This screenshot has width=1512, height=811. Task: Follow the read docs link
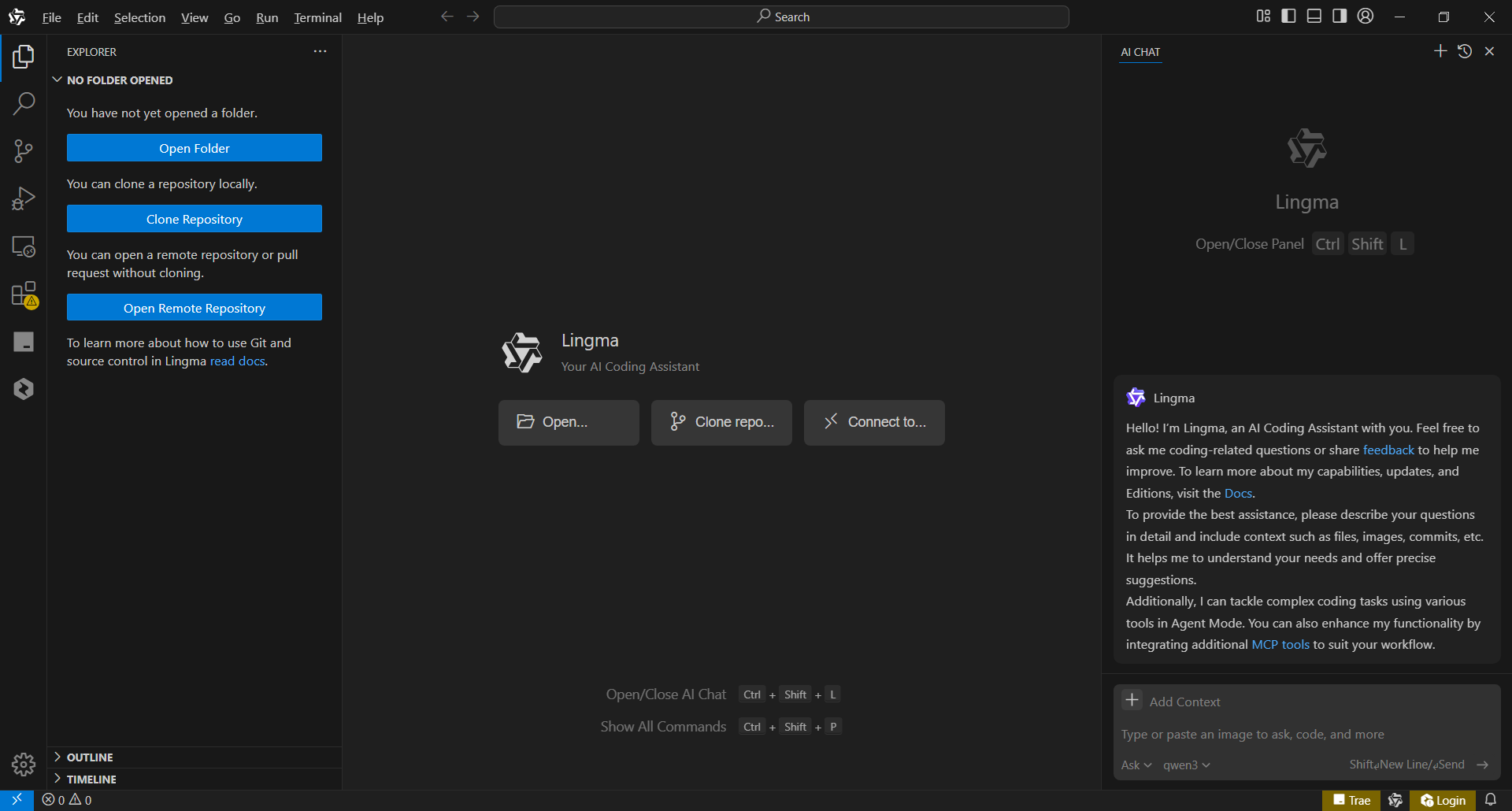237,361
